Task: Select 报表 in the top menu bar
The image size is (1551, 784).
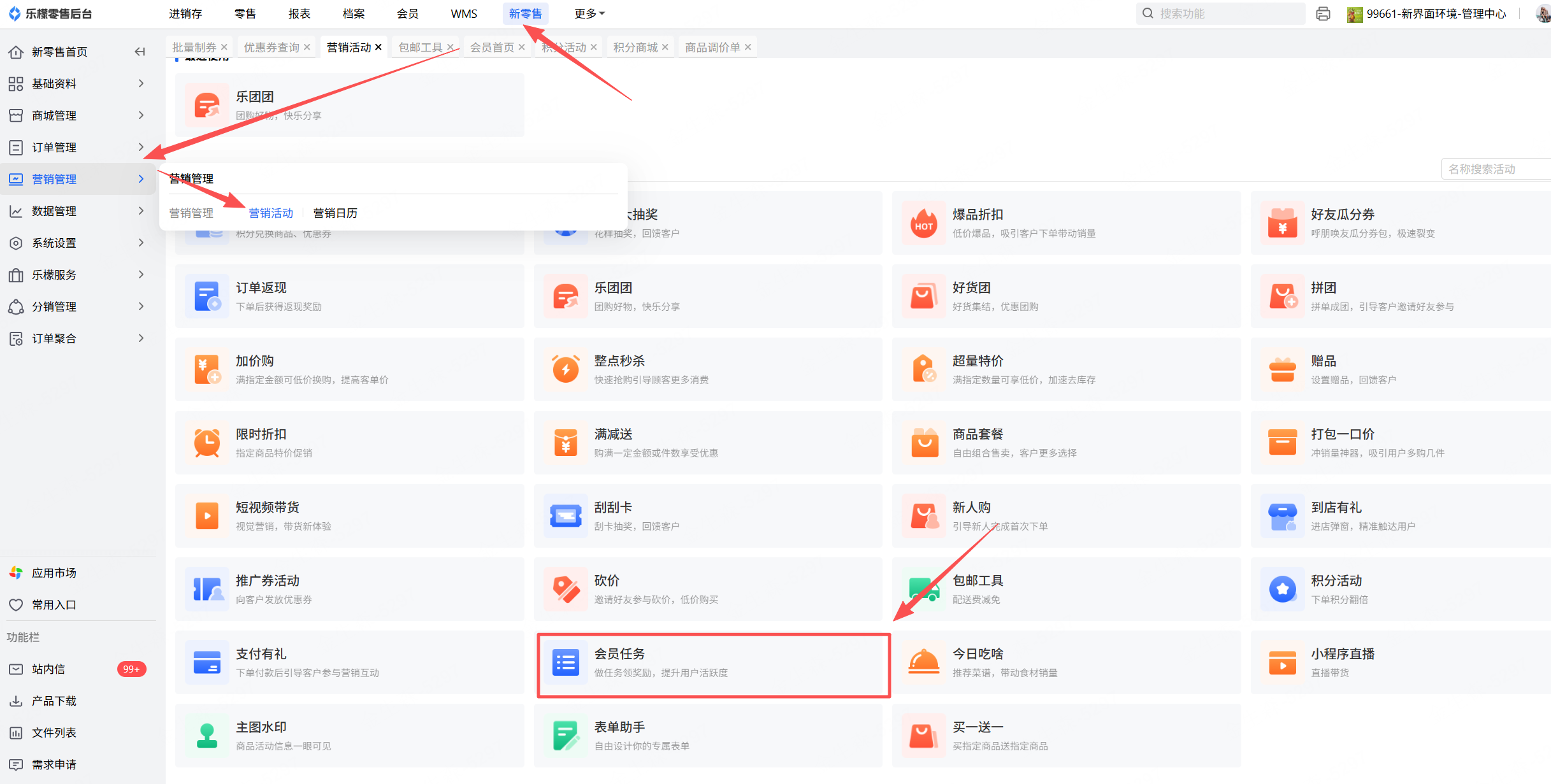Action: tap(299, 13)
